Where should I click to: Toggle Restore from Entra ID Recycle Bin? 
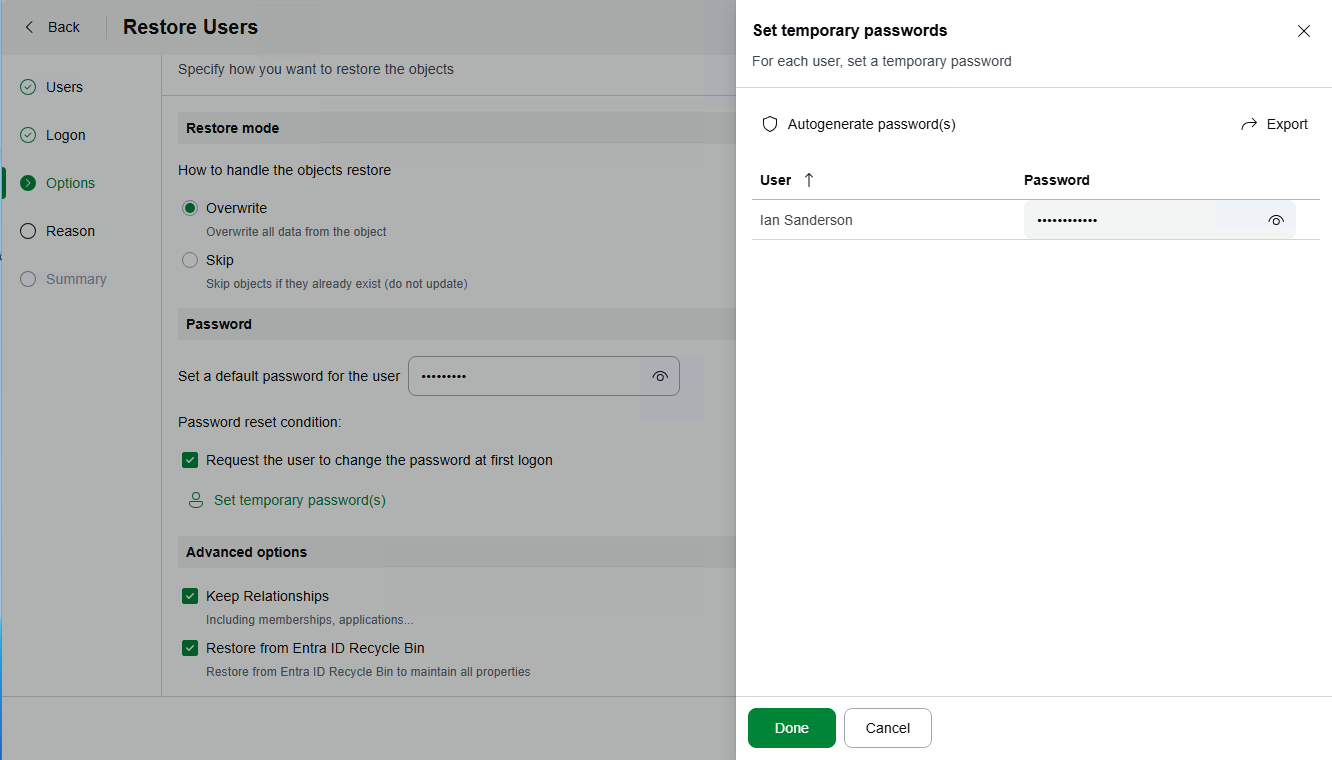(x=190, y=648)
